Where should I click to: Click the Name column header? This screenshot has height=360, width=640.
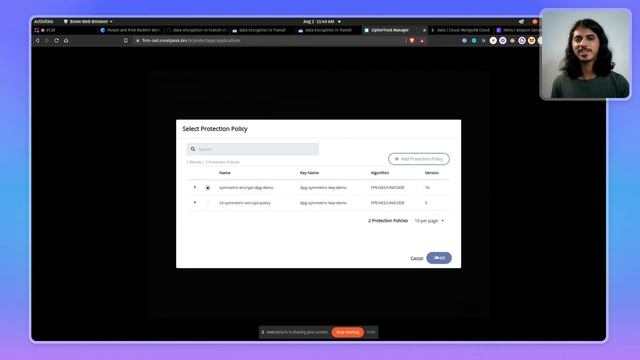click(225, 173)
